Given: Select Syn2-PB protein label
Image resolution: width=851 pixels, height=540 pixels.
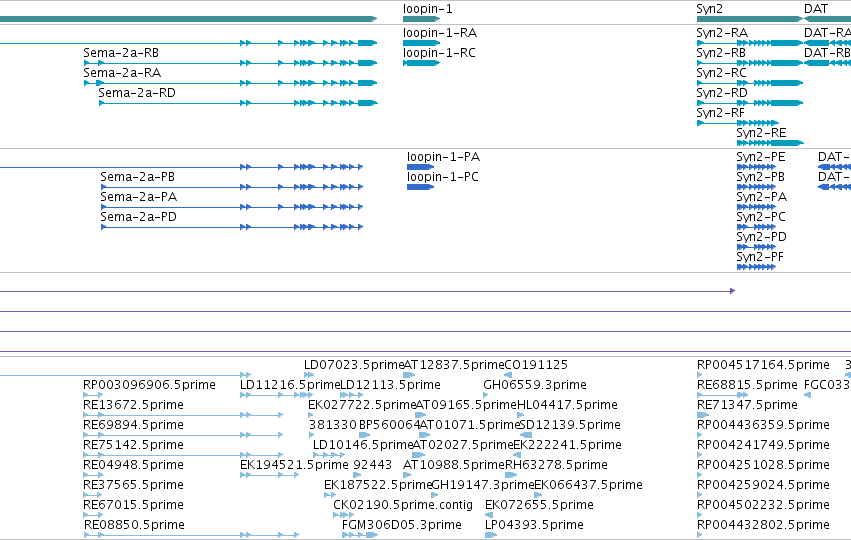Looking at the screenshot, I should coord(760,177).
